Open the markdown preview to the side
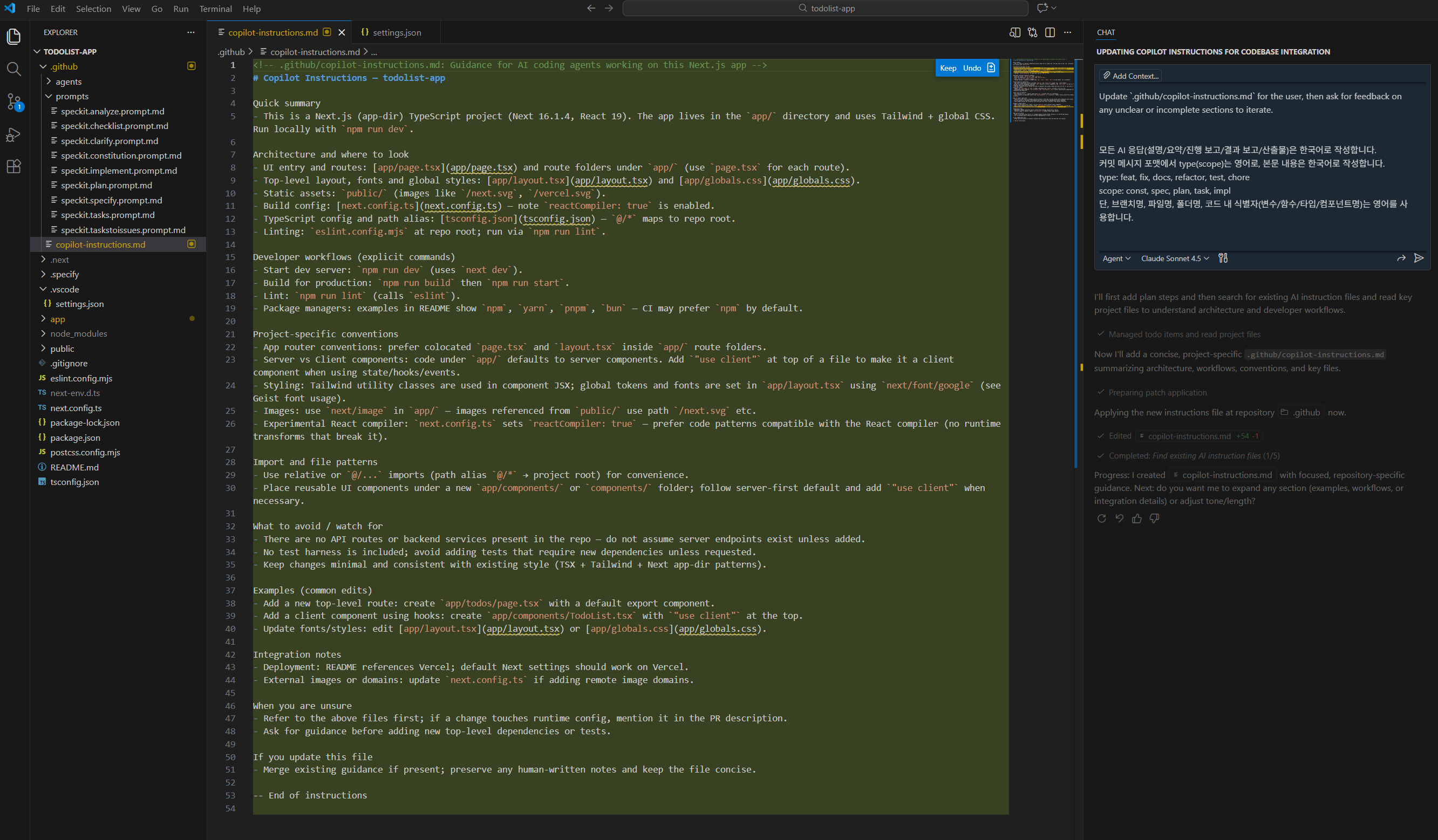This screenshot has width=1438, height=840. tap(1014, 32)
